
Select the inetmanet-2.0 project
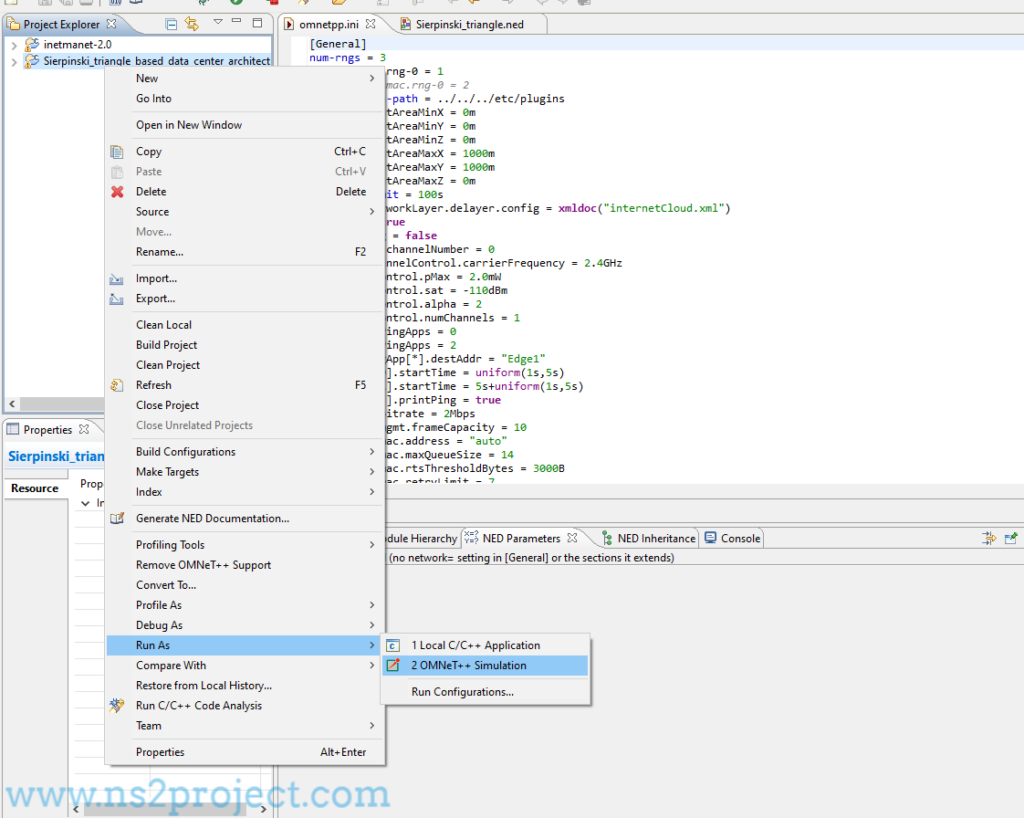click(77, 44)
